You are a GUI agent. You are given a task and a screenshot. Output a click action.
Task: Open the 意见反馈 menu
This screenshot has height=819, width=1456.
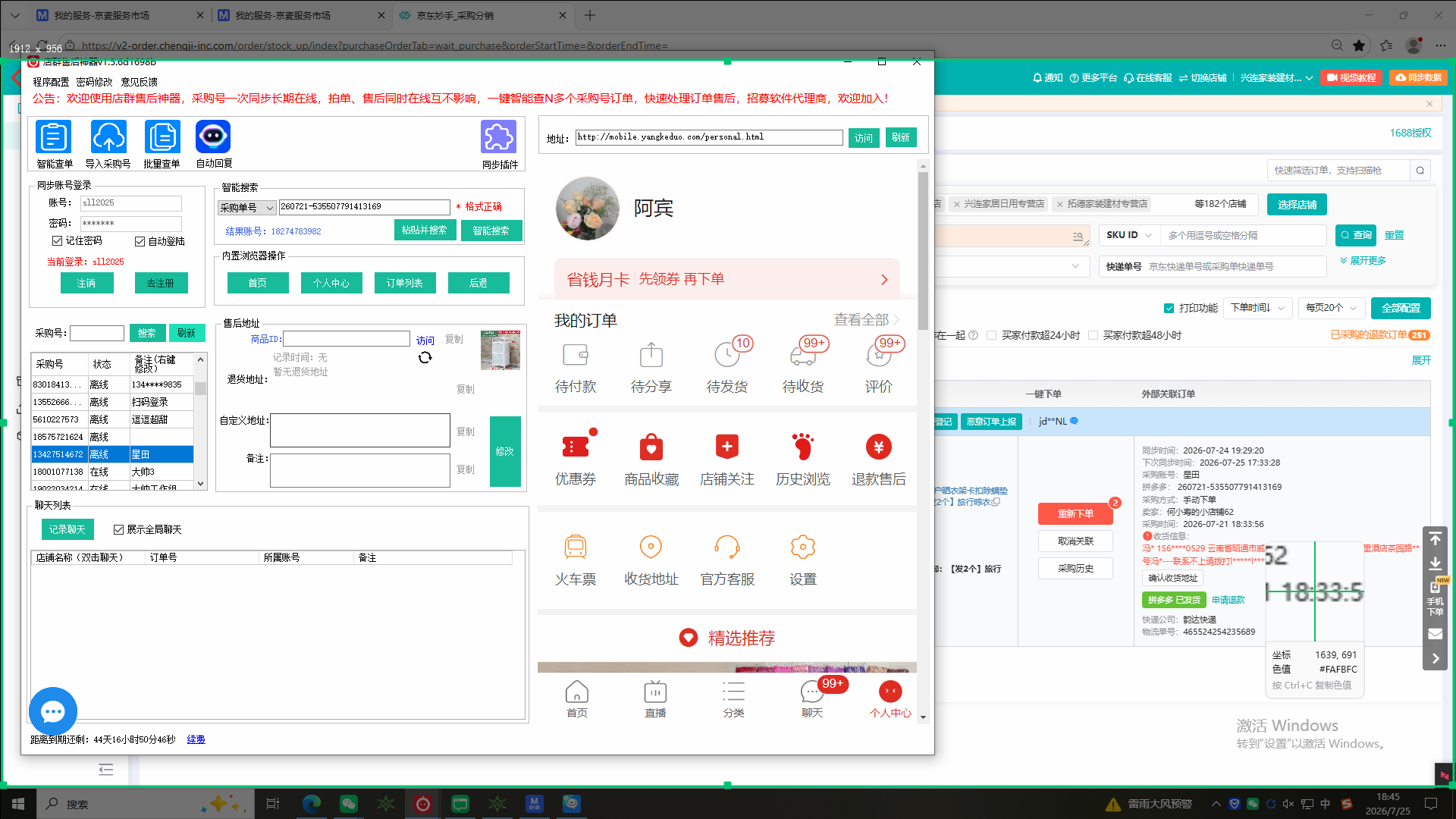(x=140, y=82)
